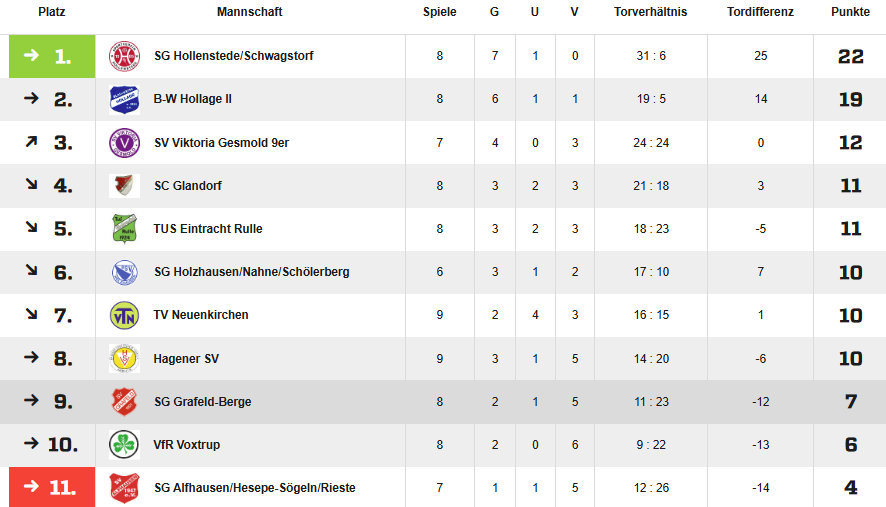Click Hagener SV club crest

coord(124,358)
